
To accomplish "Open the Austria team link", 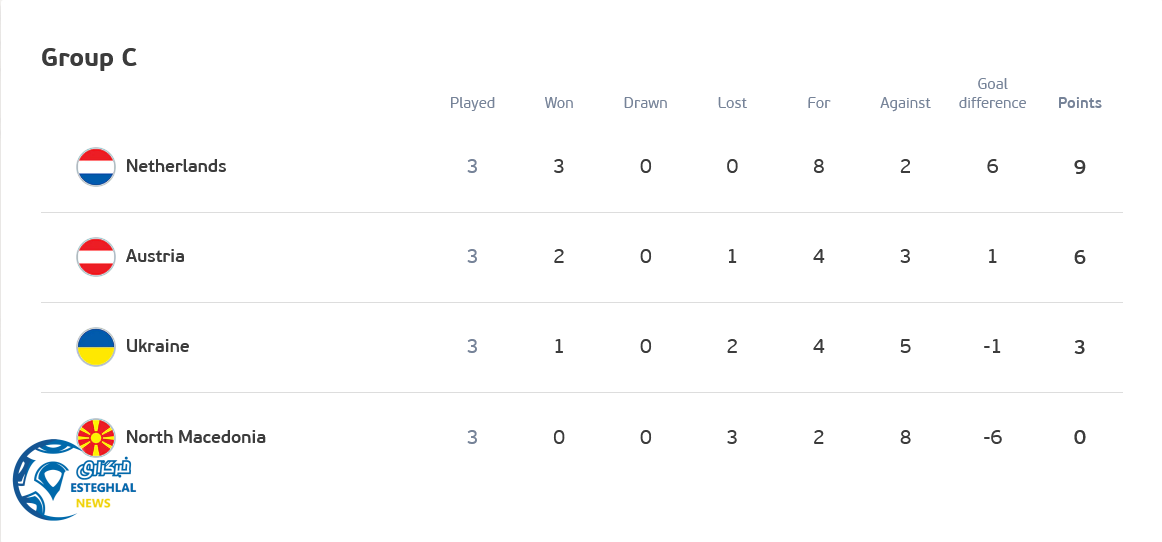I will tap(155, 256).
